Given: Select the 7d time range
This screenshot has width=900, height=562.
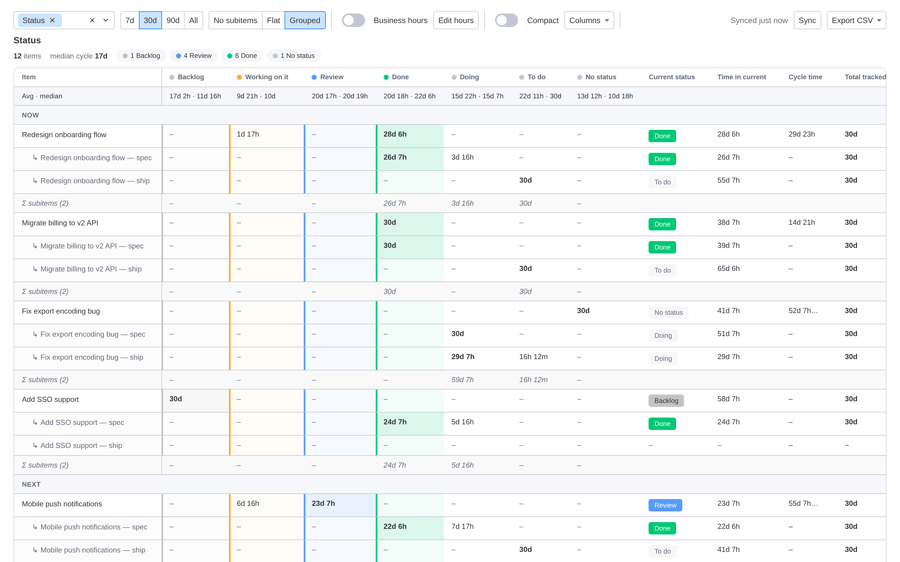Looking at the screenshot, I should click(x=130, y=20).
